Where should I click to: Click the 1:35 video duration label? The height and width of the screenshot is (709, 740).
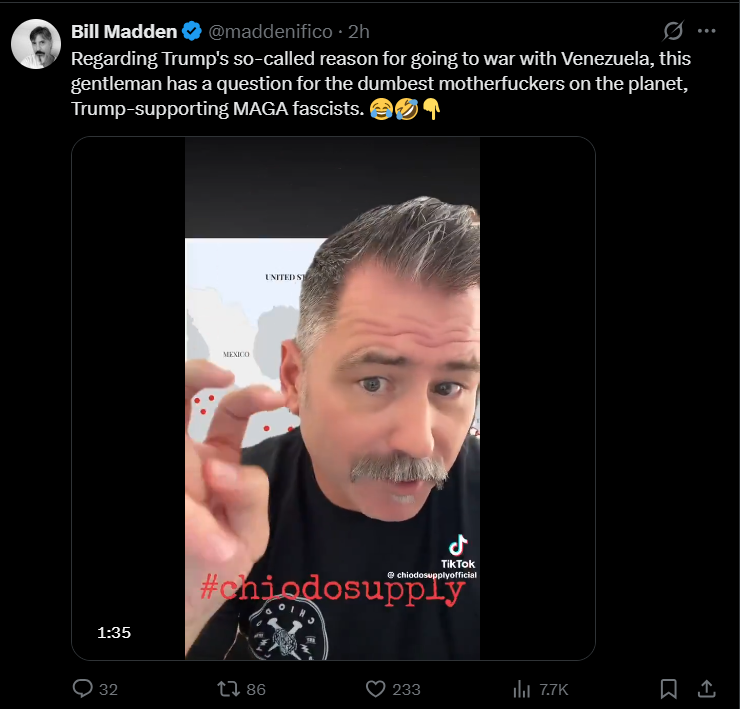(114, 633)
